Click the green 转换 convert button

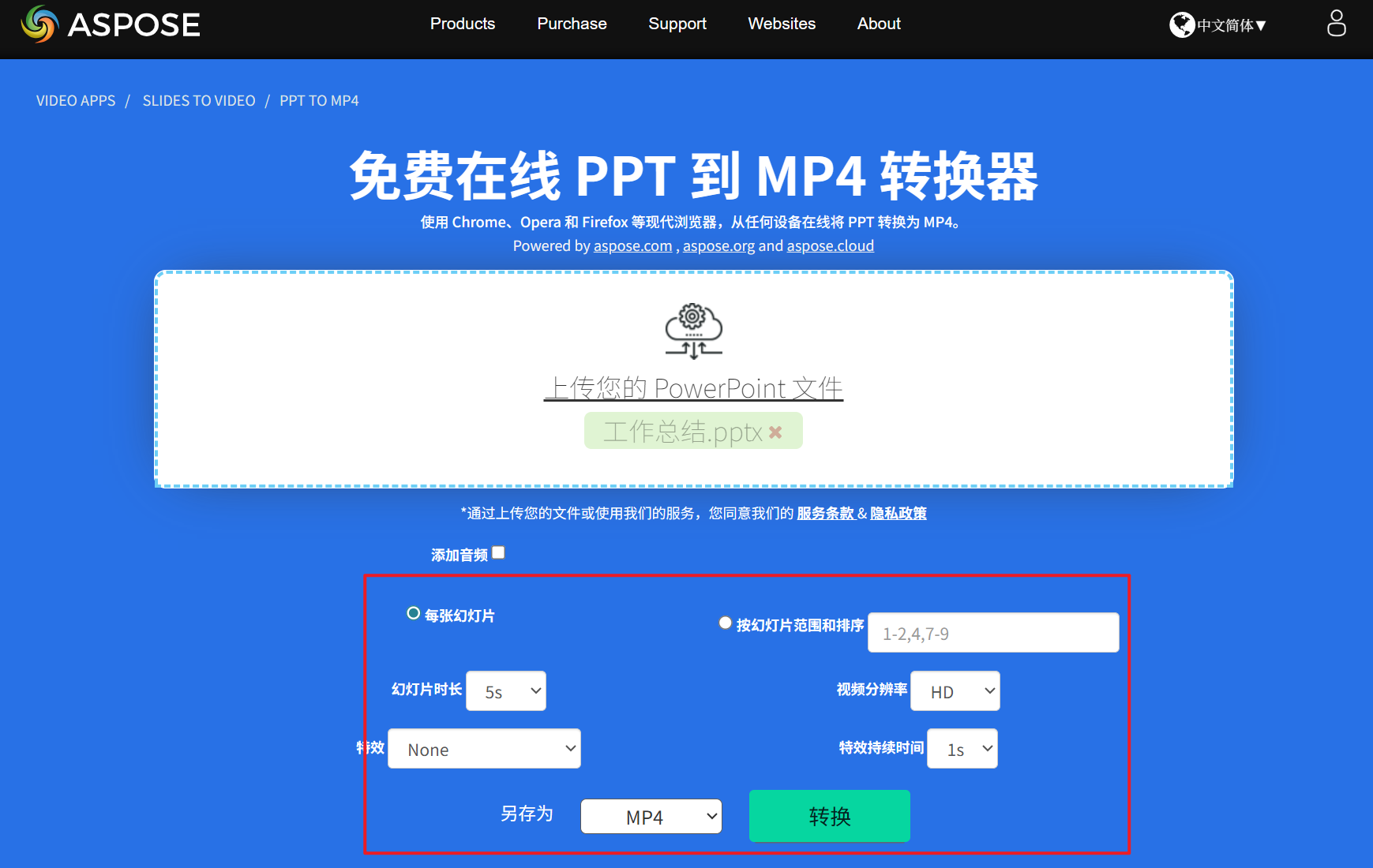point(828,816)
